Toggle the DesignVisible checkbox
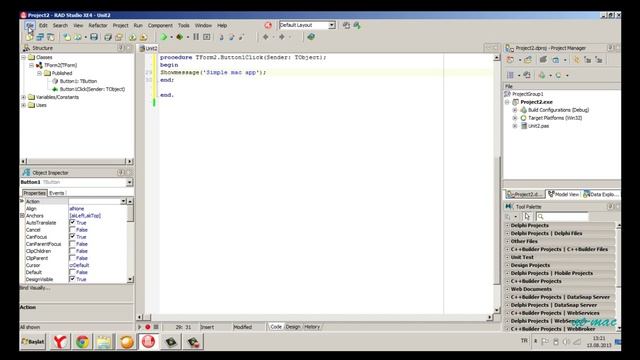 tap(72, 279)
